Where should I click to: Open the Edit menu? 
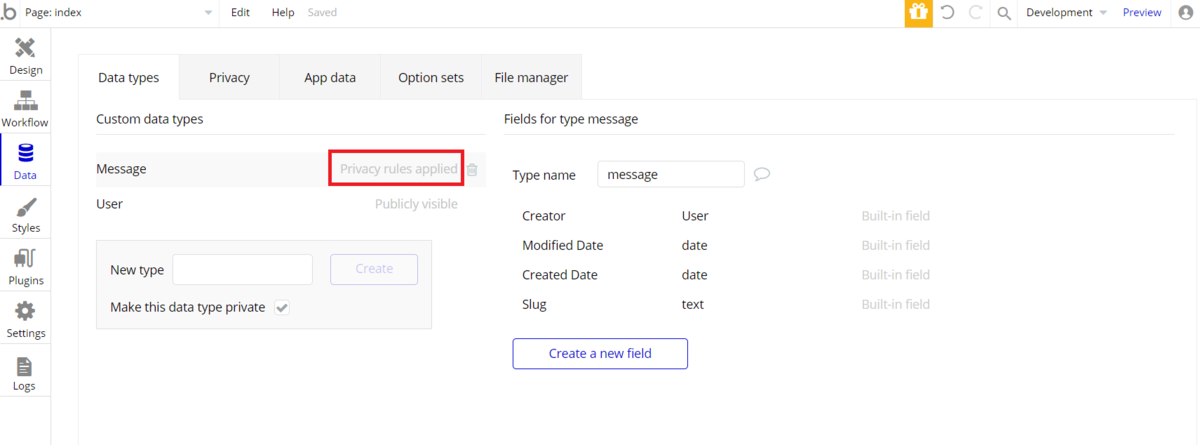point(240,13)
